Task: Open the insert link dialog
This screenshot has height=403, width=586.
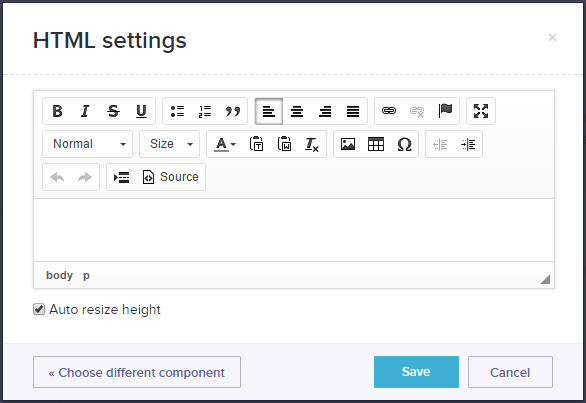Action: coord(389,111)
